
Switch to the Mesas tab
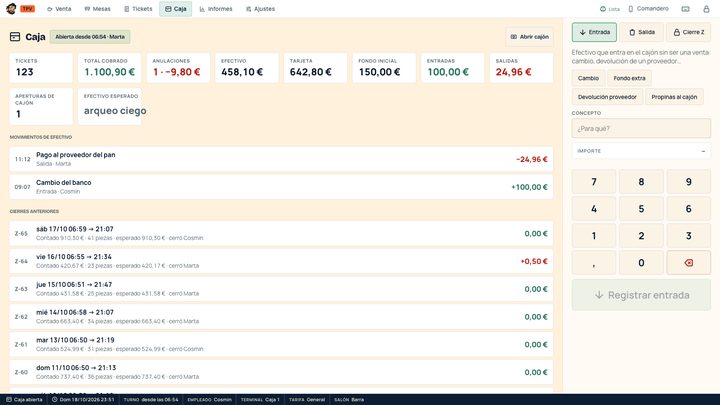(x=97, y=9)
